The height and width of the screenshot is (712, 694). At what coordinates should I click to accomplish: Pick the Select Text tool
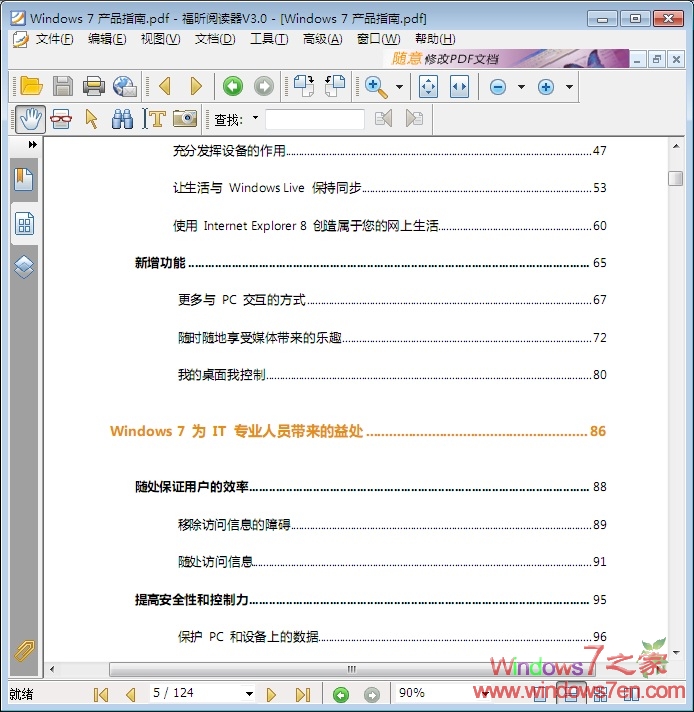(154, 119)
